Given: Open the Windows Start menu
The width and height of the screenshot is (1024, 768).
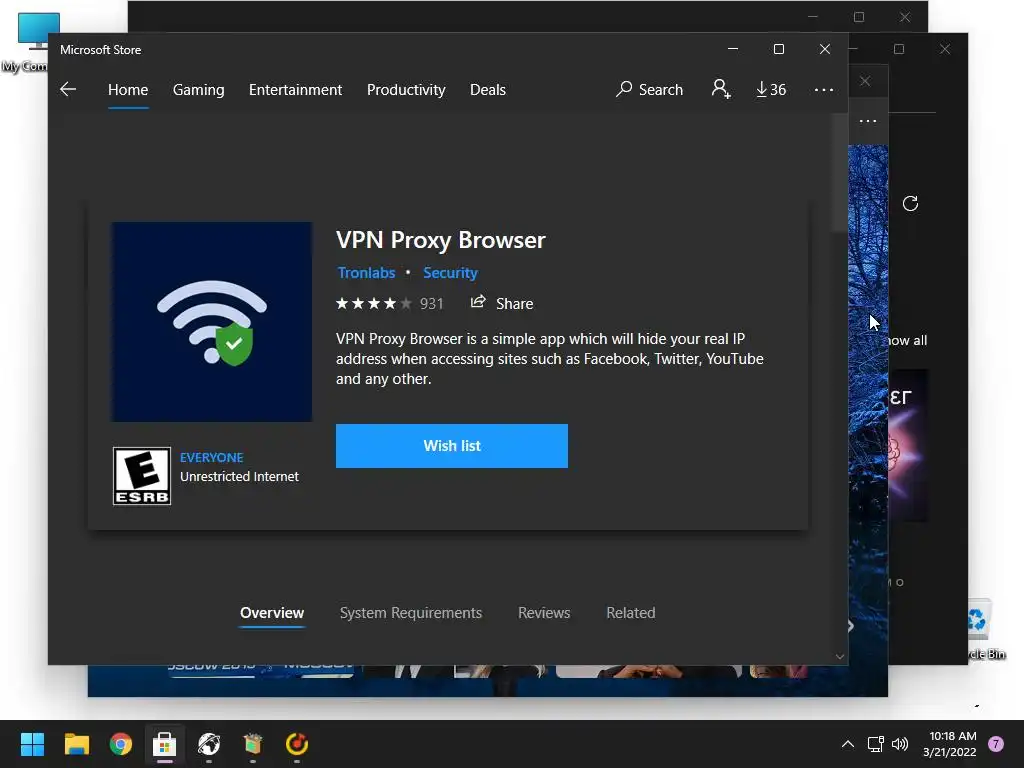Looking at the screenshot, I should [32, 744].
